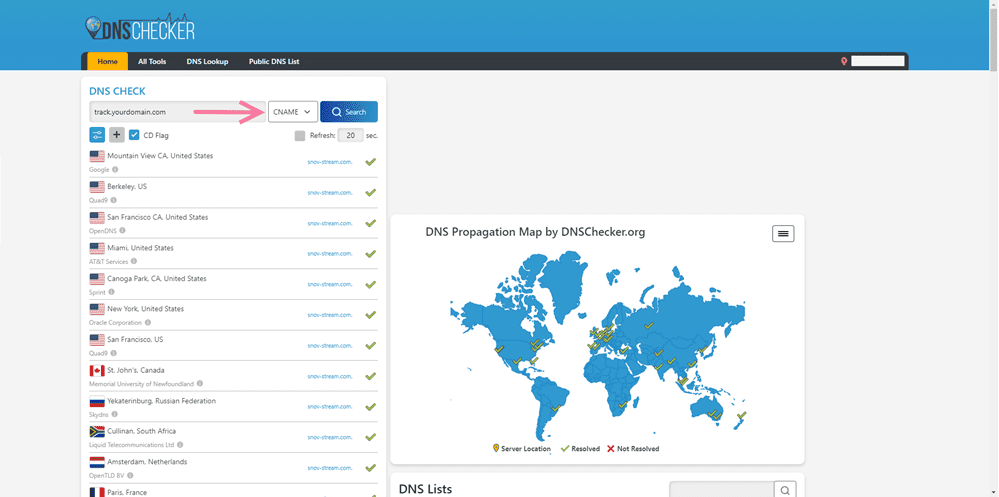Click info icon next to Liquid Telecommunications

(180, 445)
